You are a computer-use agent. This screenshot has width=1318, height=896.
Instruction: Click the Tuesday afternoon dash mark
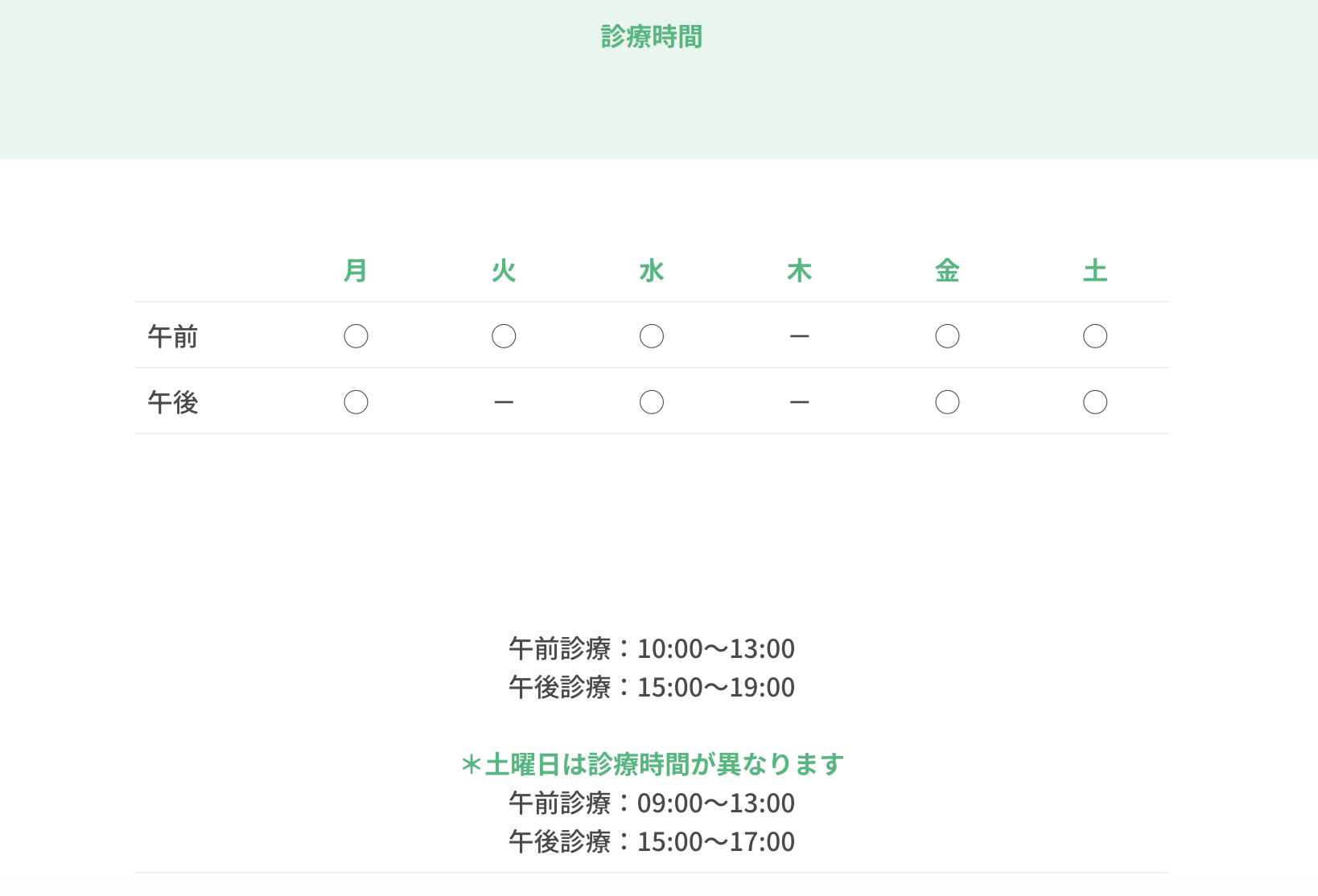pos(504,402)
